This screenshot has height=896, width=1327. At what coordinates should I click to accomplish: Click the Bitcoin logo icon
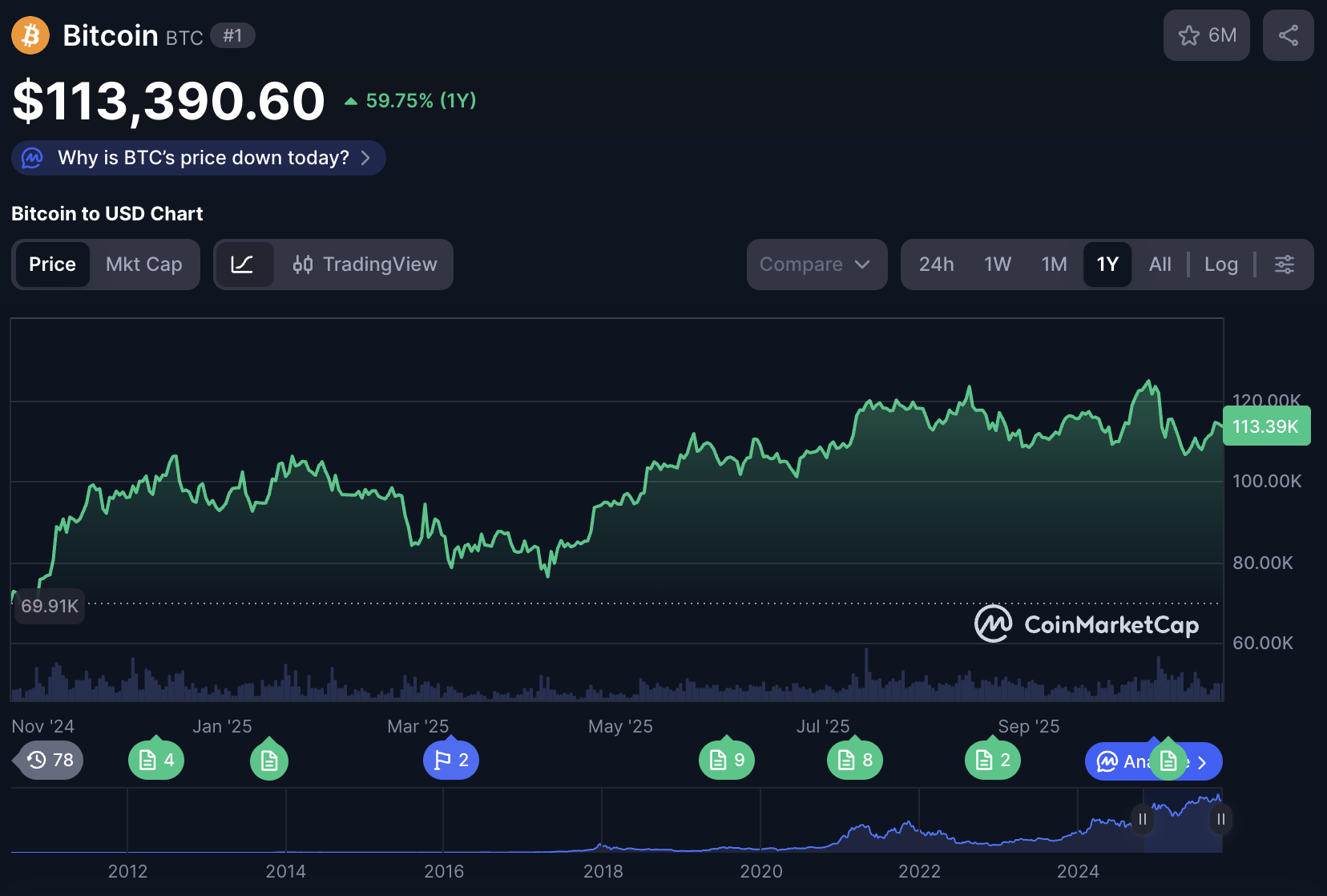click(30, 35)
